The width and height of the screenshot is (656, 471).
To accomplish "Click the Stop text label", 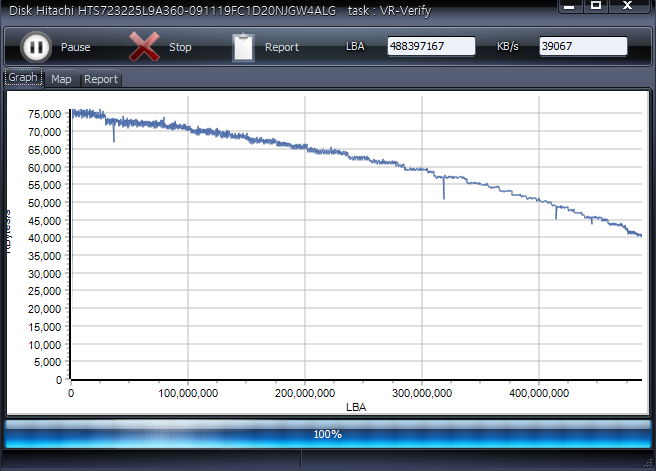I will click(180, 47).
